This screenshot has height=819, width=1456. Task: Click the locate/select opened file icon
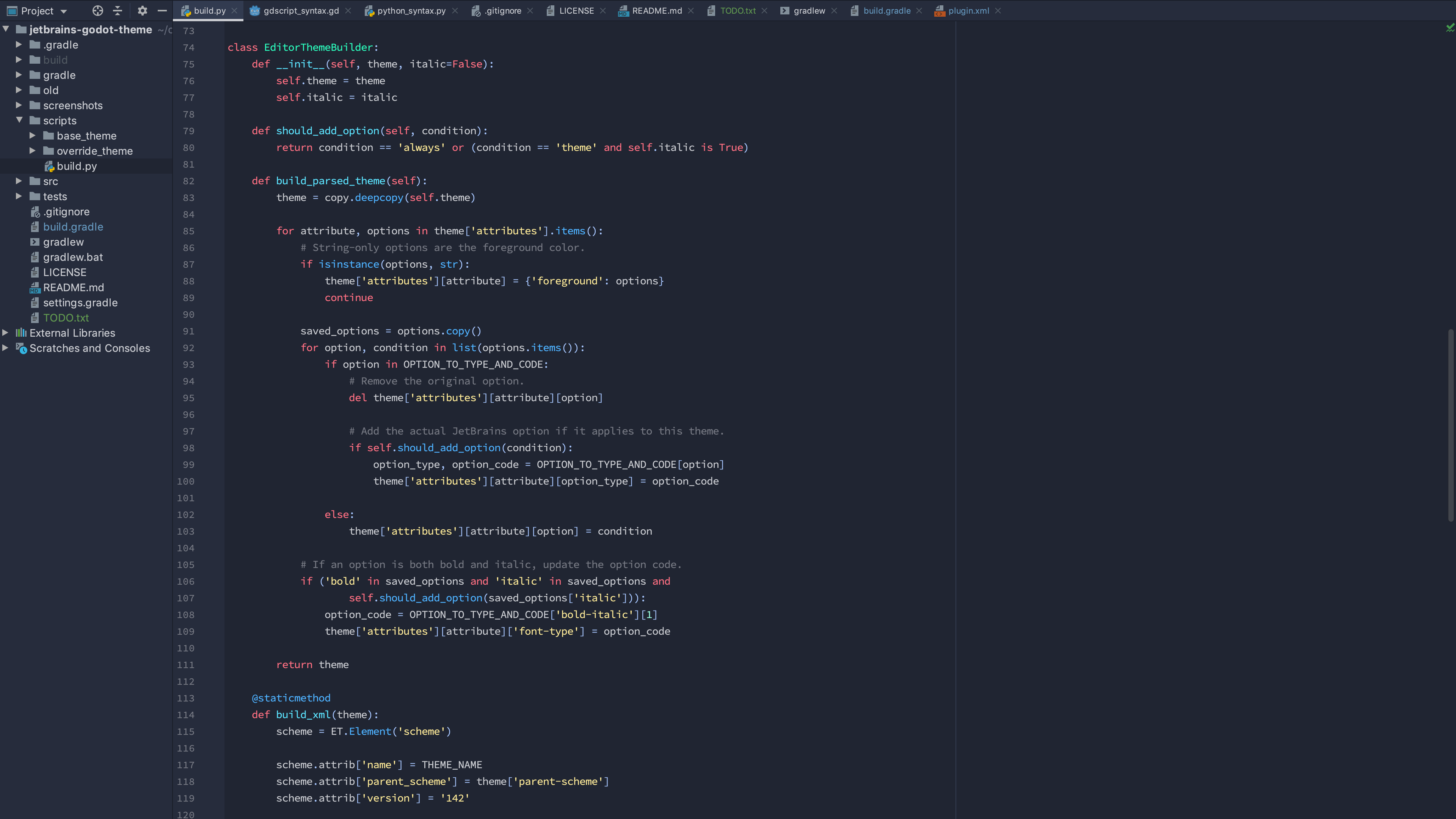pyautogui.click(x=97, y=11)
